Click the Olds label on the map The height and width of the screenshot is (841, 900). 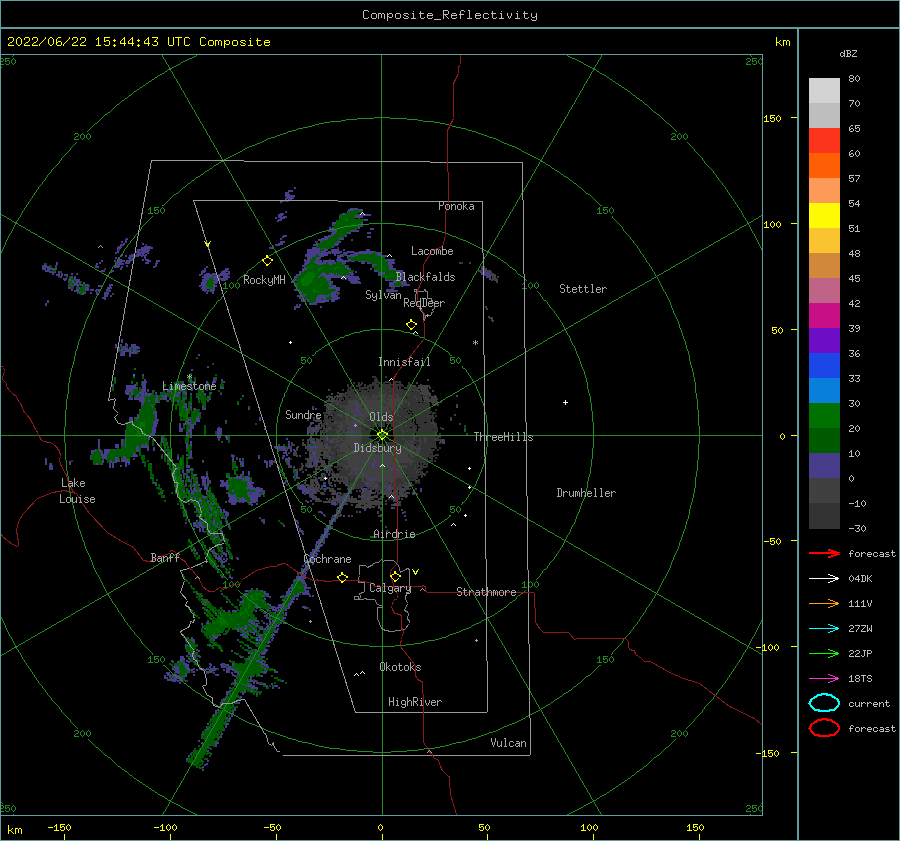[x=381, y=417]
